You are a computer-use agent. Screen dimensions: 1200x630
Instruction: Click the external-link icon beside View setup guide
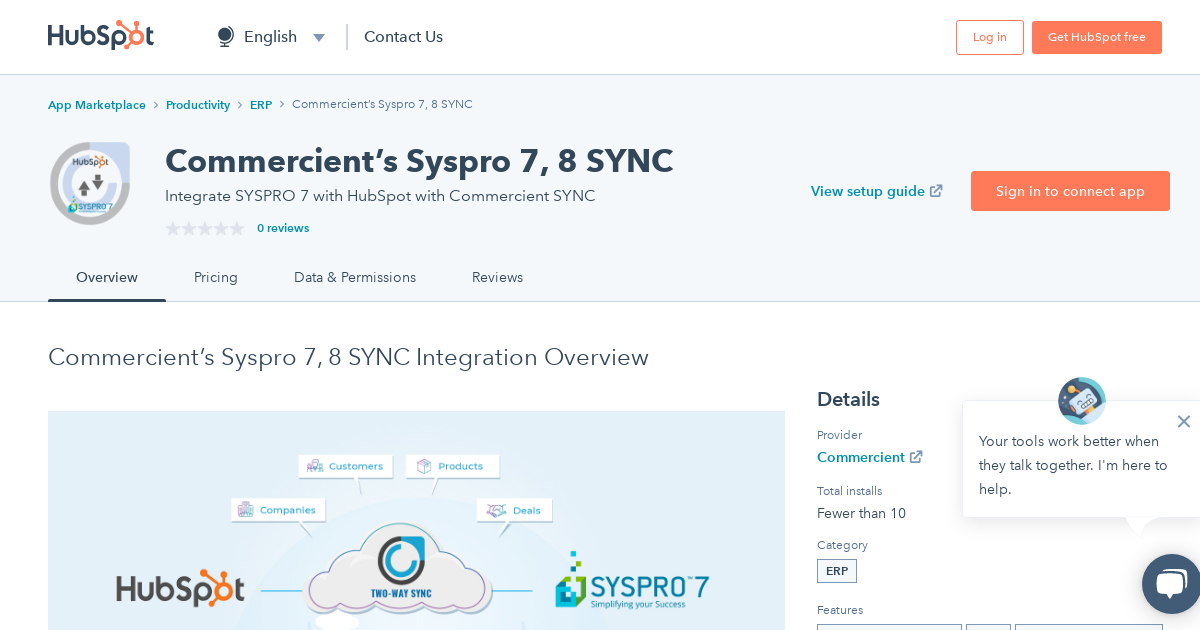(x=936, y=190)
